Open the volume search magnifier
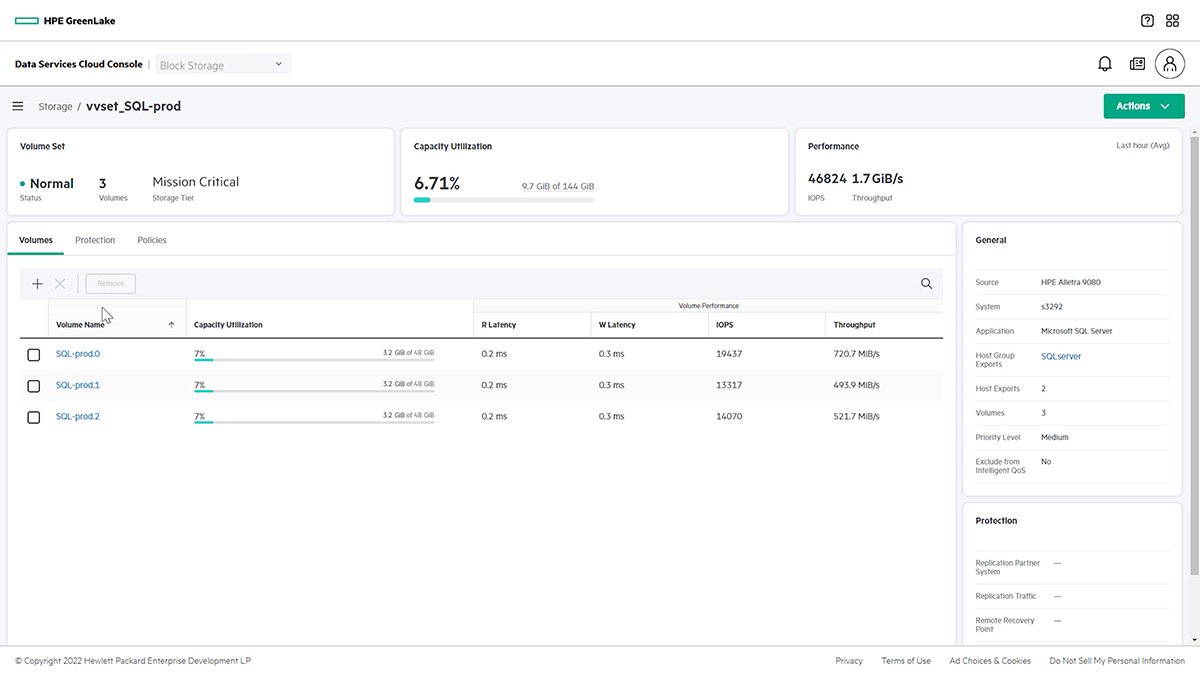This screenshot has height=675, width=1200. [x=926, y=283]
